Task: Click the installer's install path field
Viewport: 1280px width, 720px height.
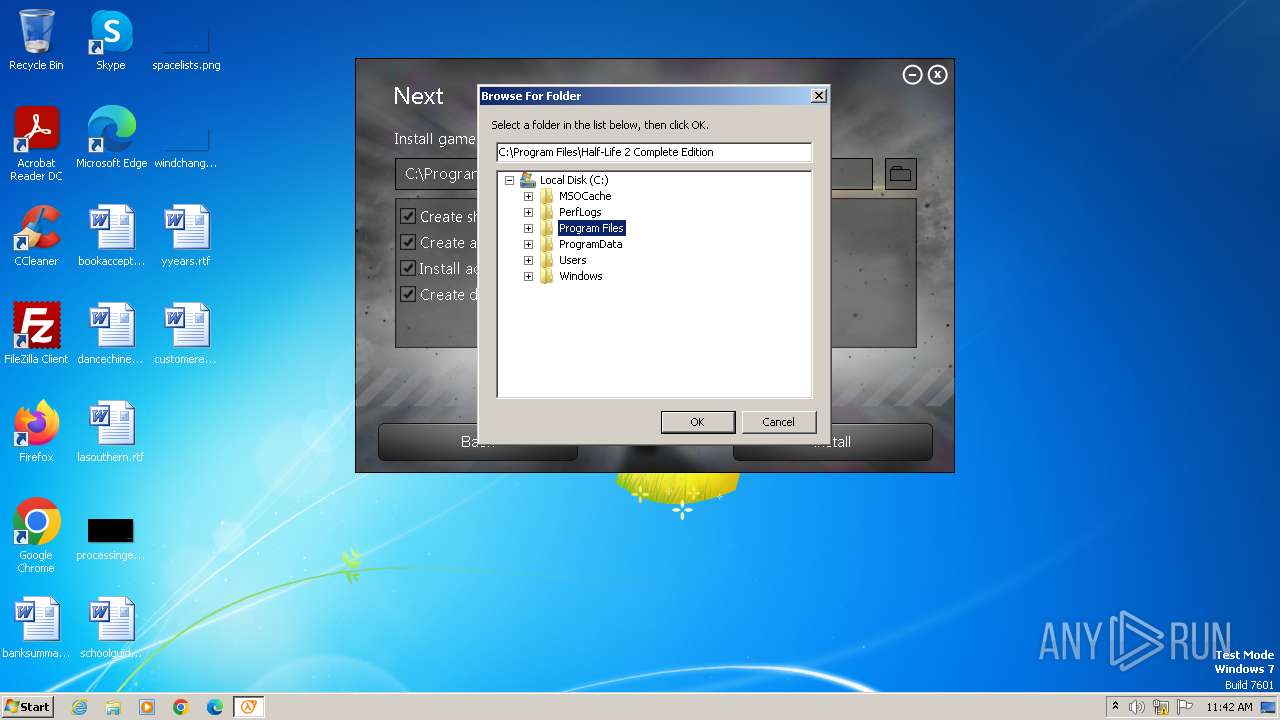Action: point(634,174)
